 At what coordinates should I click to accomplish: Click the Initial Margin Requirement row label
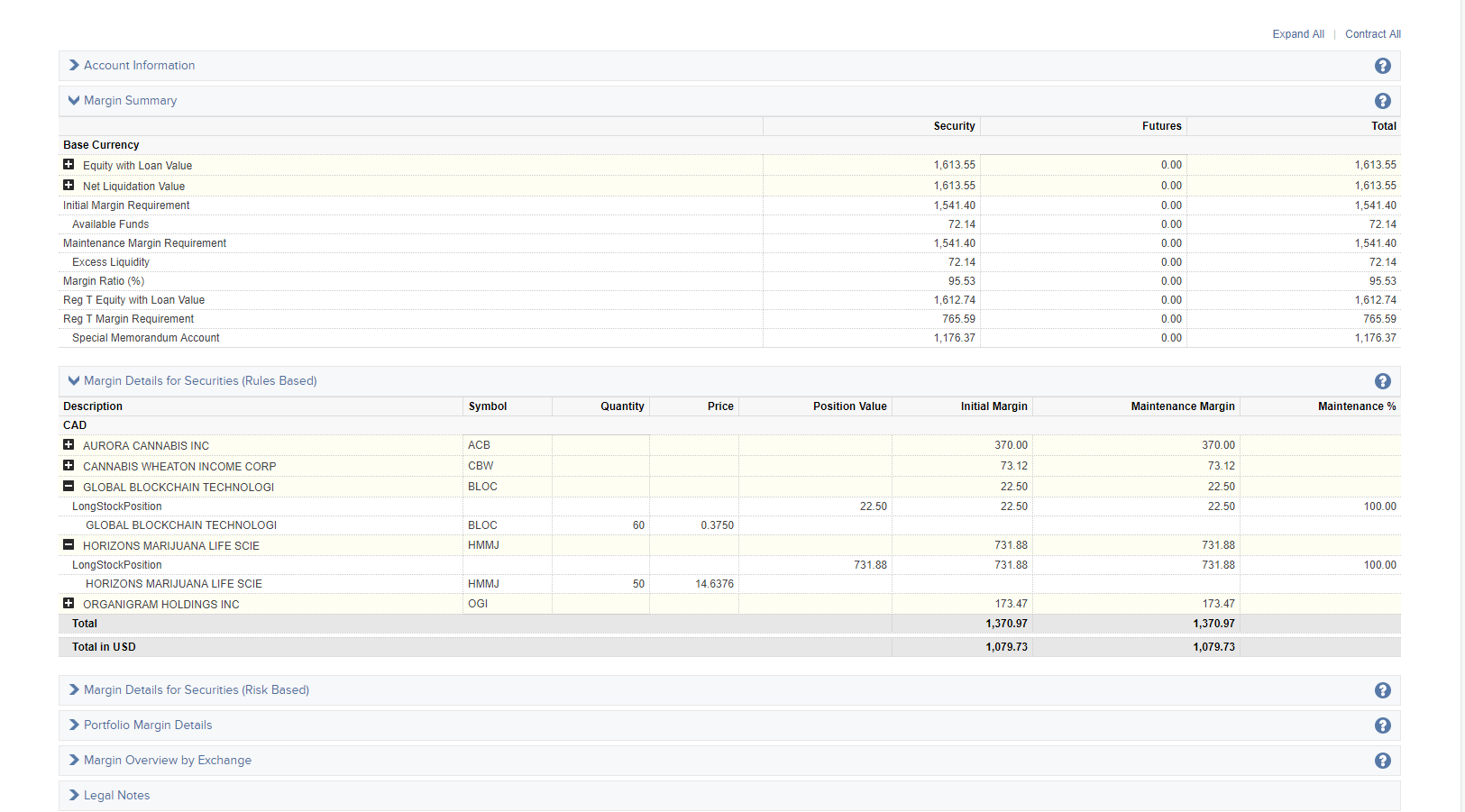pos(126,205)
